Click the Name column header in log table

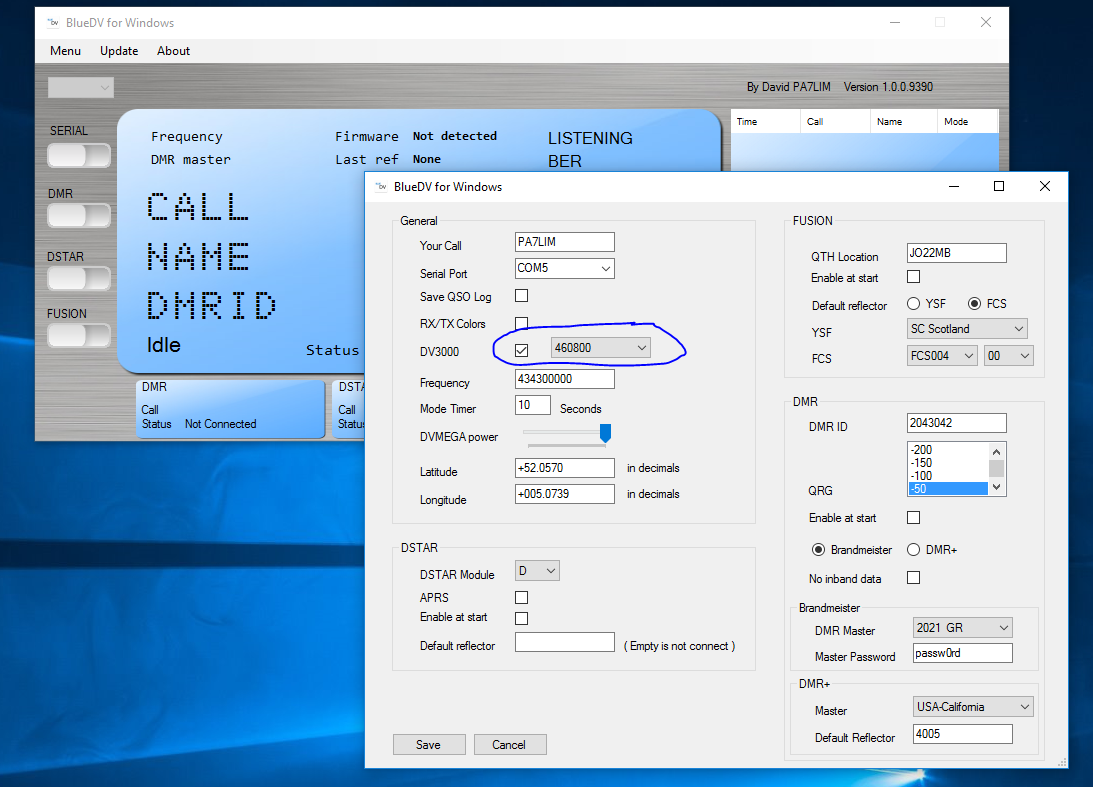[903, 121]
